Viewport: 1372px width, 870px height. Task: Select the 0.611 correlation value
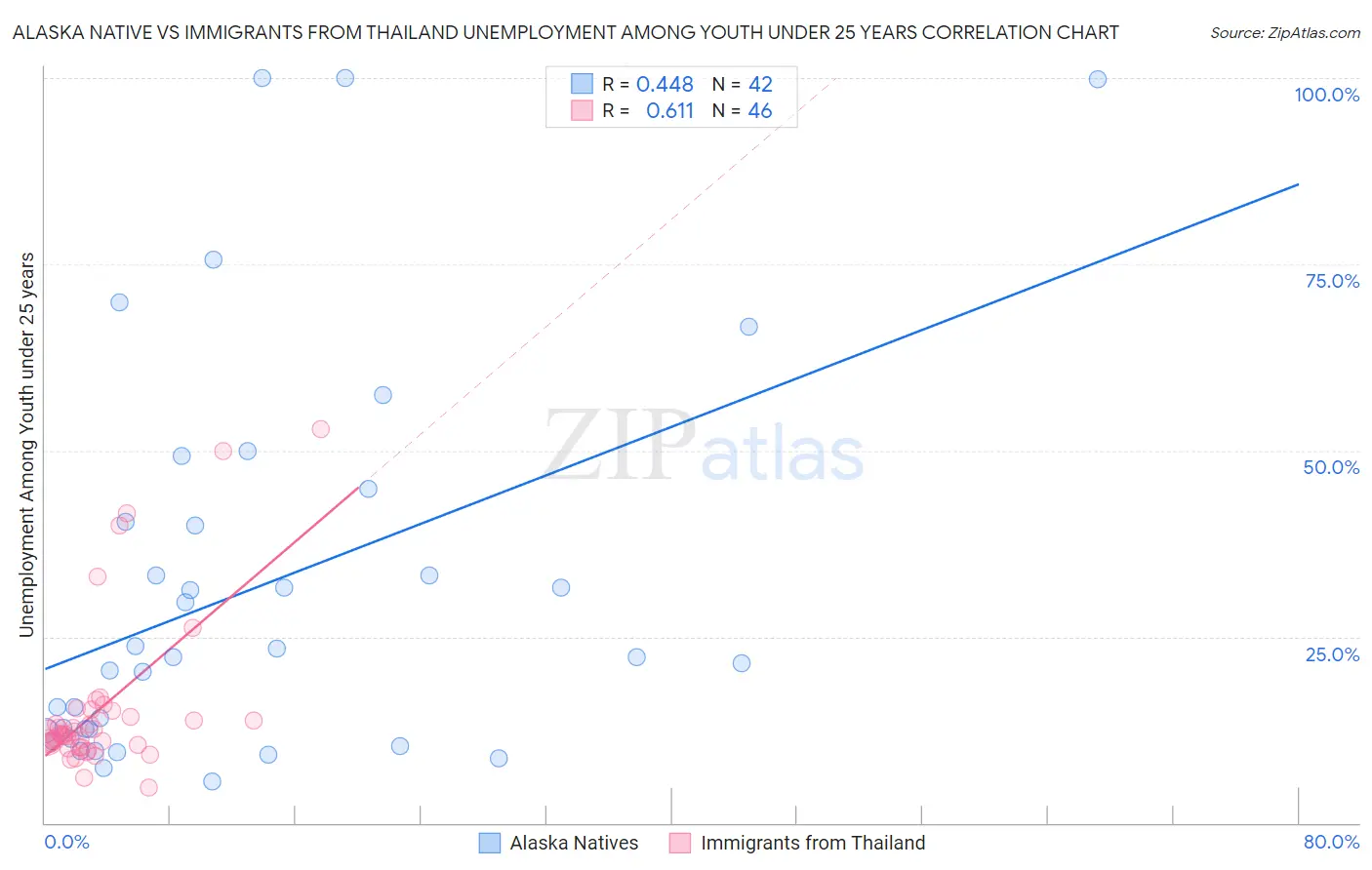point(669,111)
